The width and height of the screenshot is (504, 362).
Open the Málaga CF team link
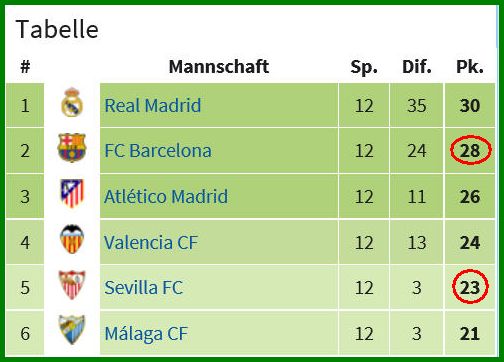pyautogui.click(x=146, y=333)
